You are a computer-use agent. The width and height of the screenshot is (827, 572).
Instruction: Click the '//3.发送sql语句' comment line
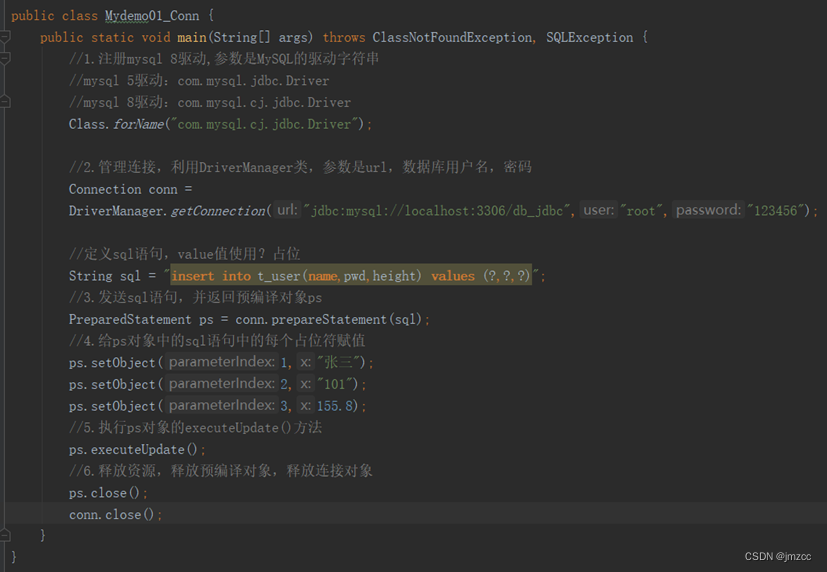click(195, 297)
